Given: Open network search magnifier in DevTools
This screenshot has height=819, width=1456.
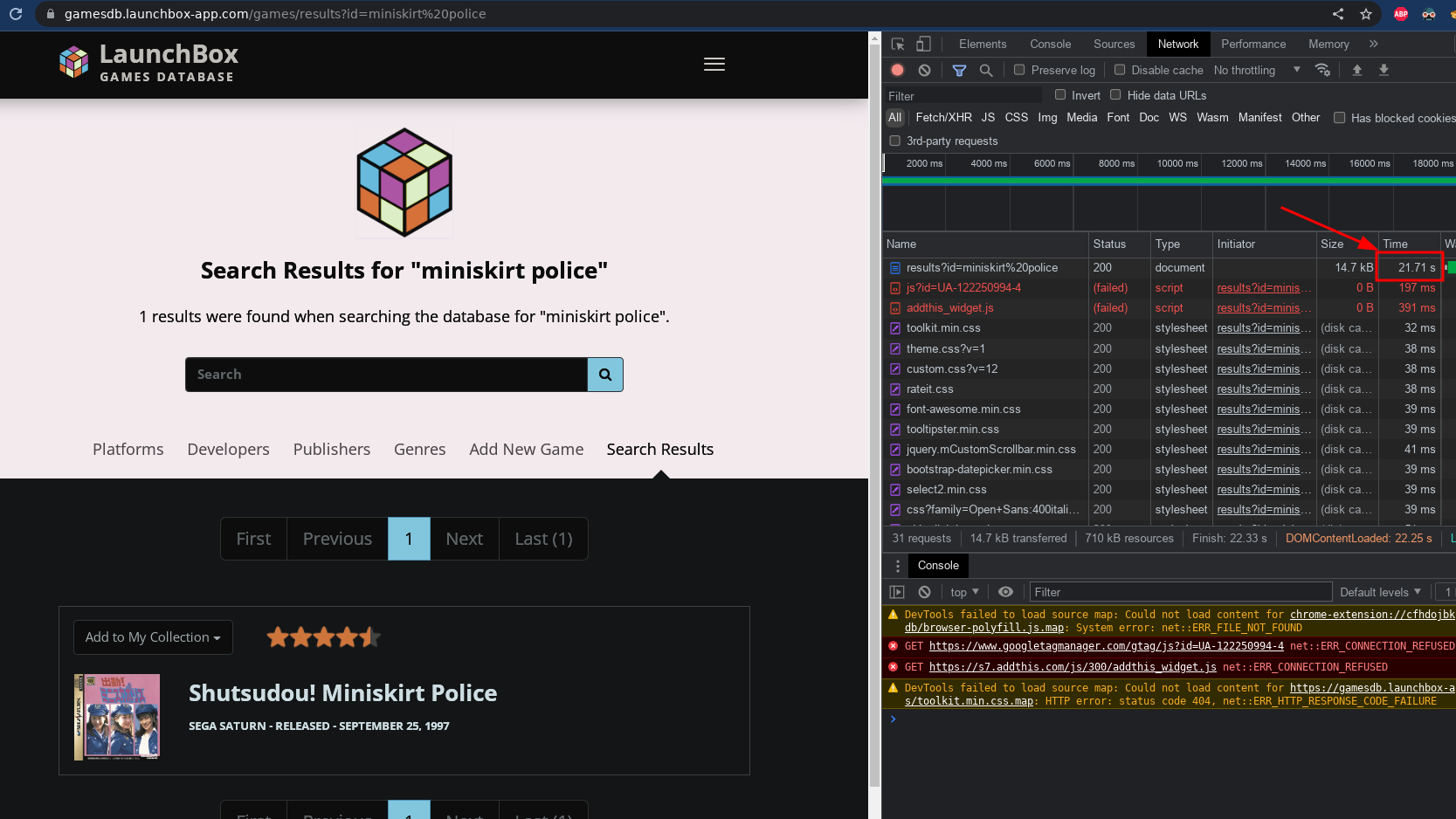Looking at the screenshot, I should [986, 70].
